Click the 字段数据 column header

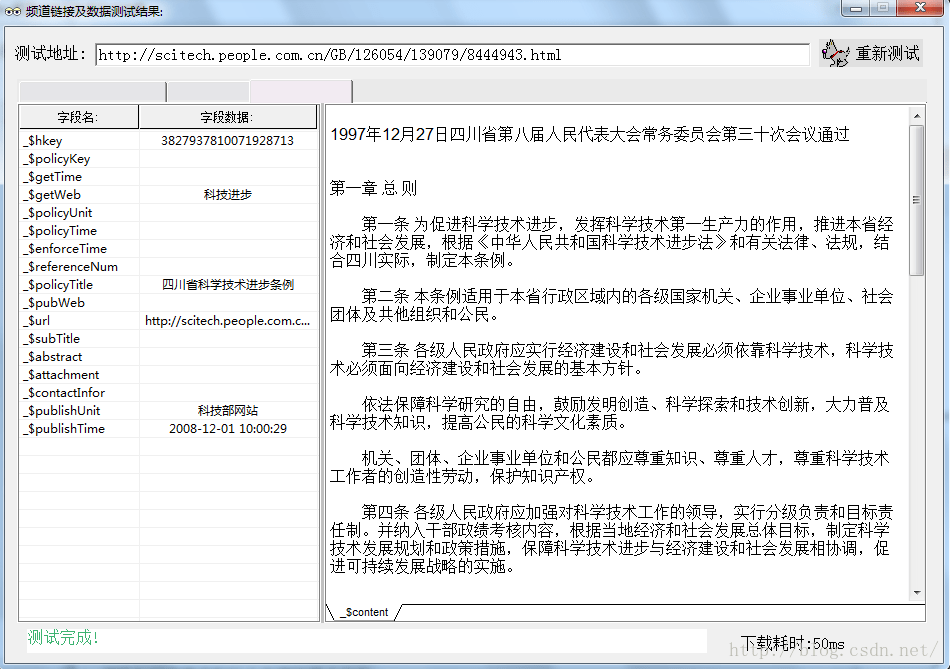(228, 117)
